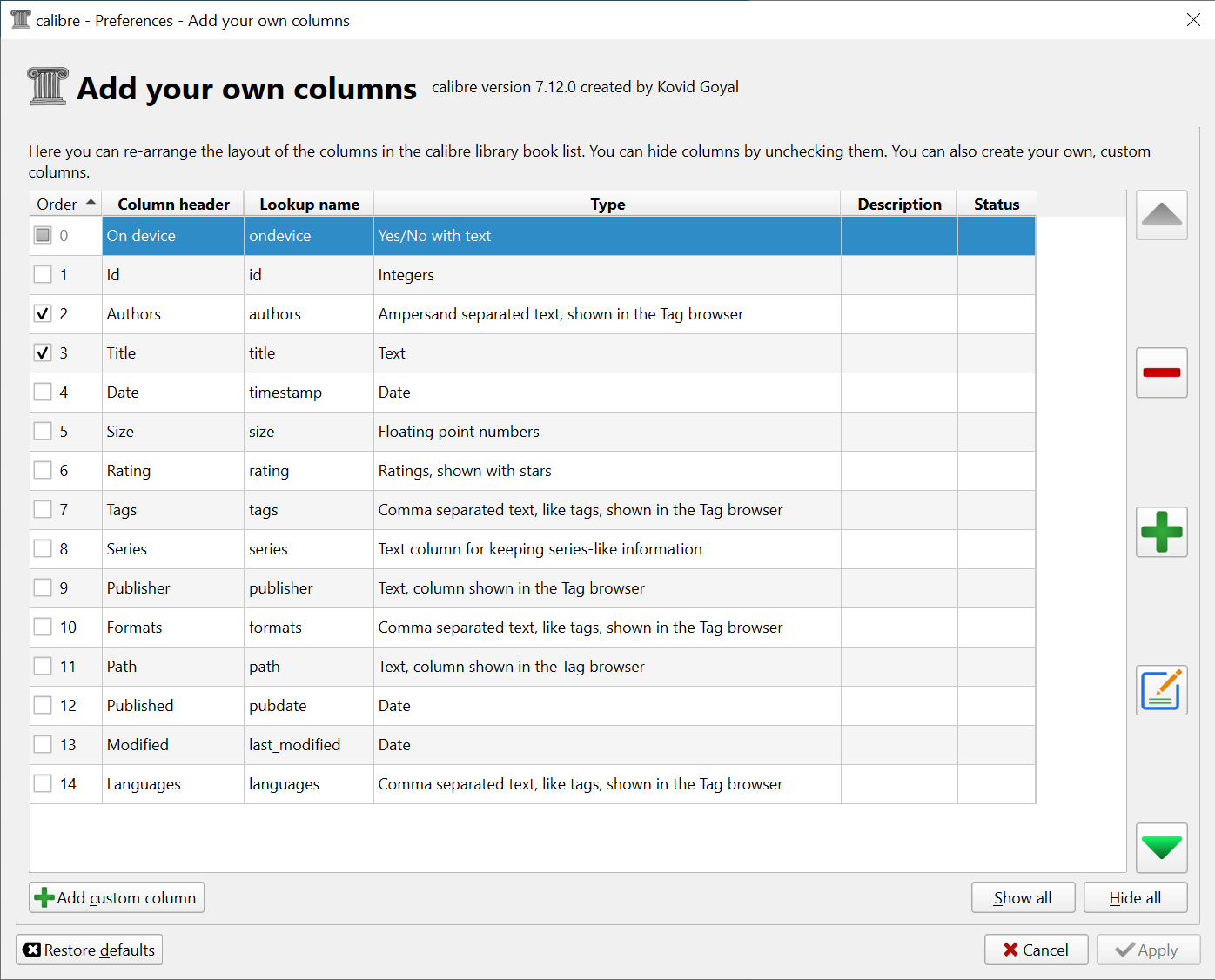Click the calibre logo beside the heading
Screen dimensions: 1215x980
47,87
